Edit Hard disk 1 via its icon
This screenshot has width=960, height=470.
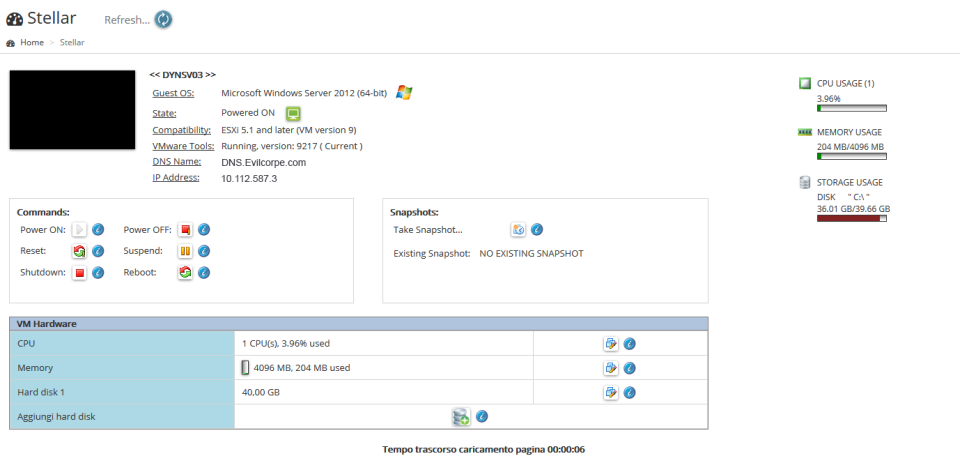point(610,392)
